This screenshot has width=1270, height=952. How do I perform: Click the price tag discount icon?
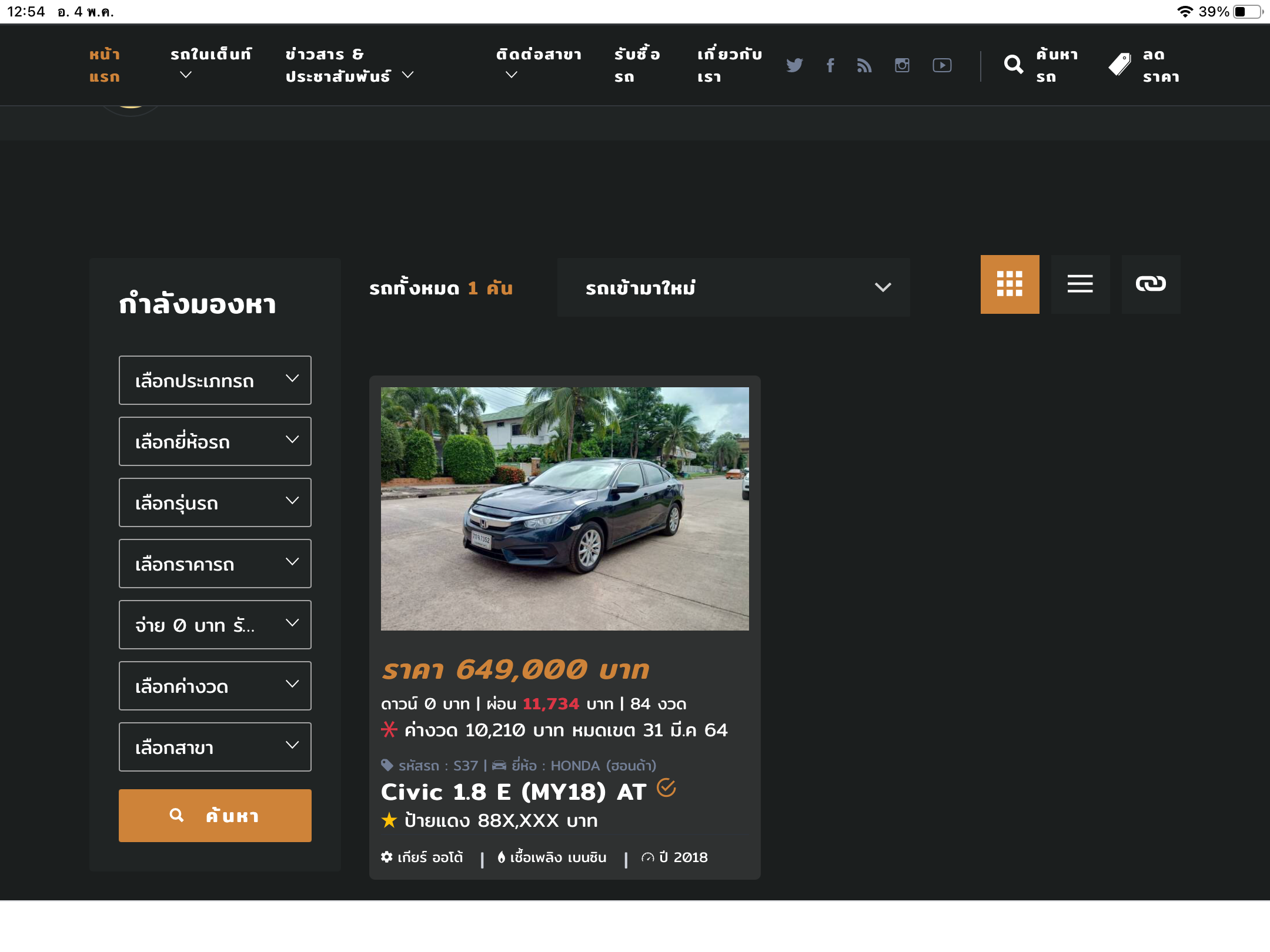[x=1119, y=65]
